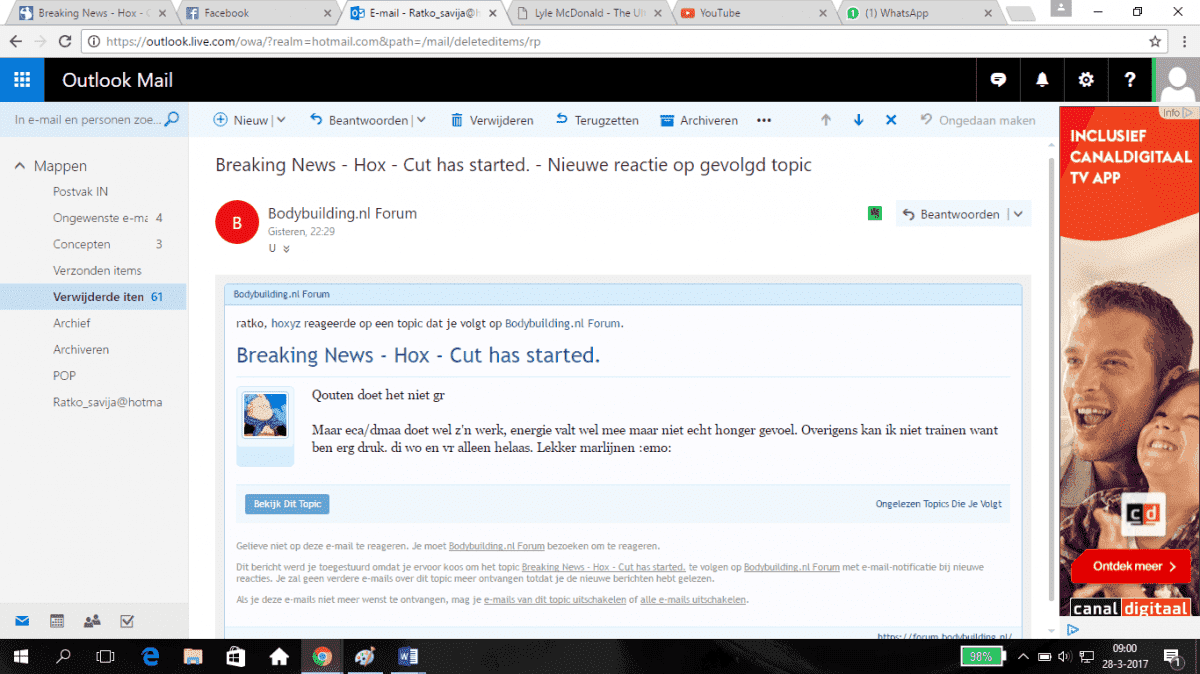This screenshot has width=1200, height=674.
Task: Click the Bekijk Dit Topic button
Action: 287,504
